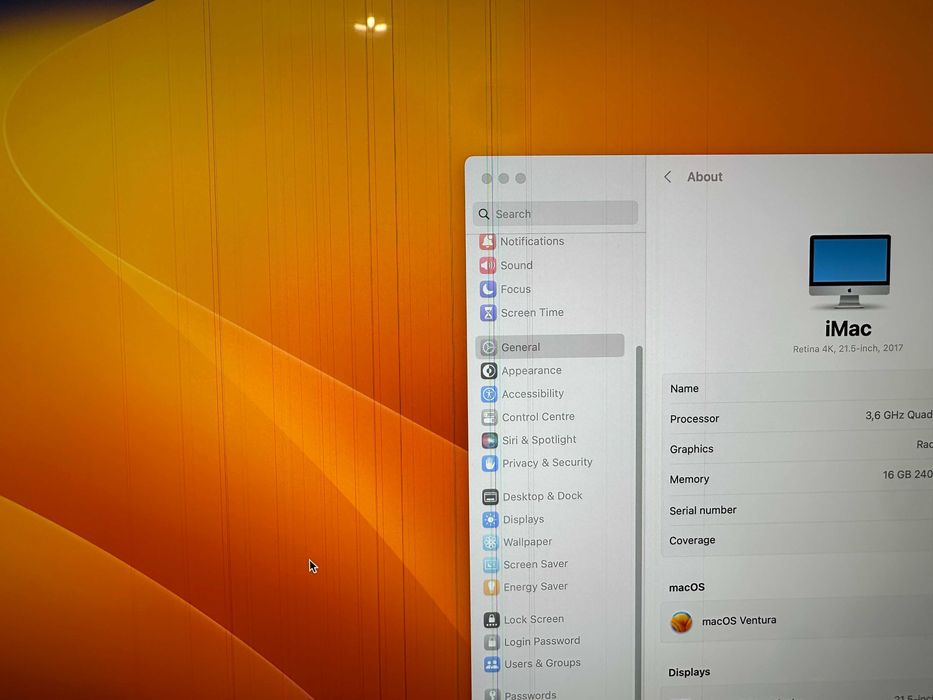Open Notifications settings icon

tap(488, 242)
